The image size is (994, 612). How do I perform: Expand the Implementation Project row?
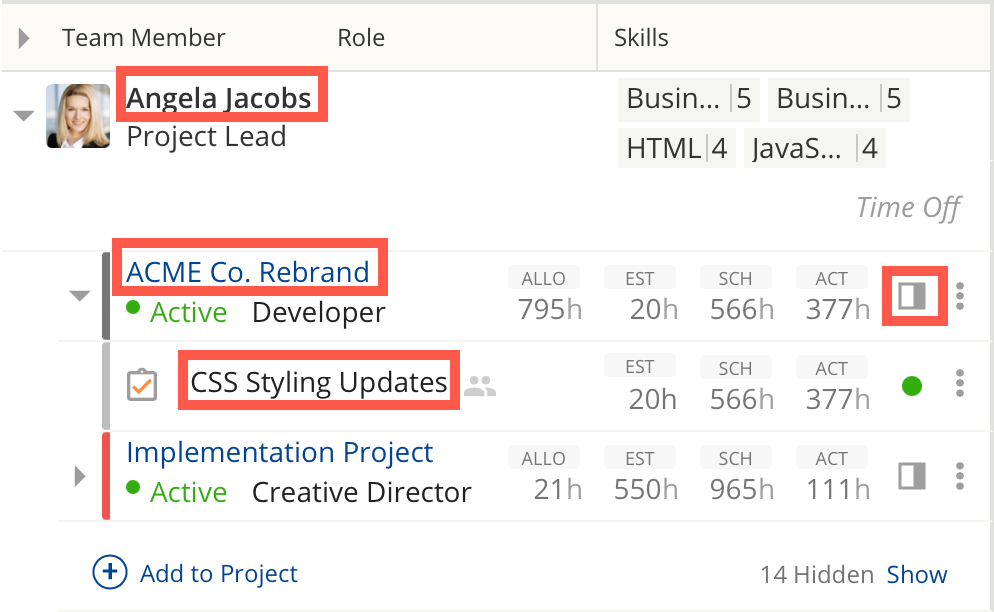click(81, 476)
